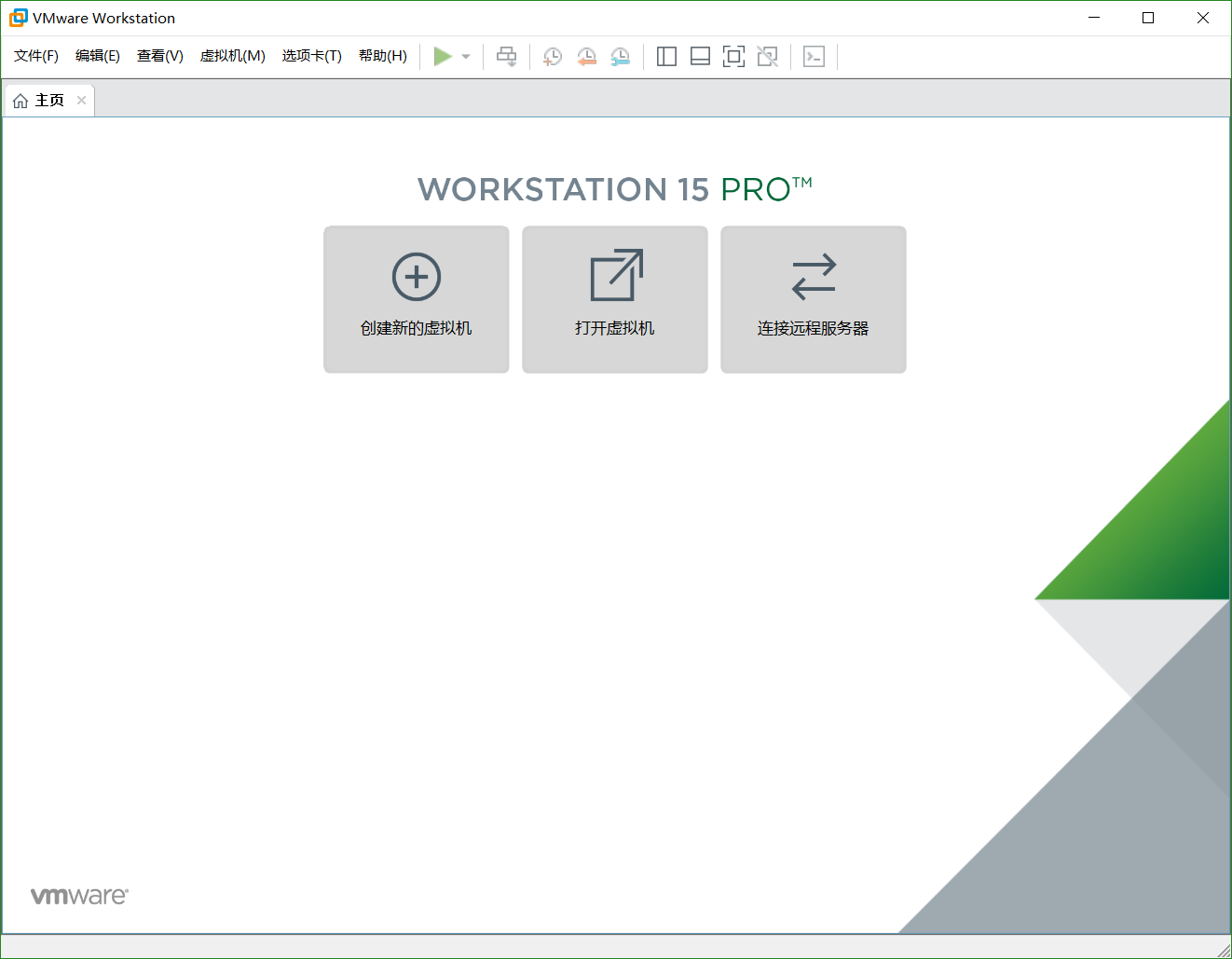Click the green power on play icon

[443, 57]
